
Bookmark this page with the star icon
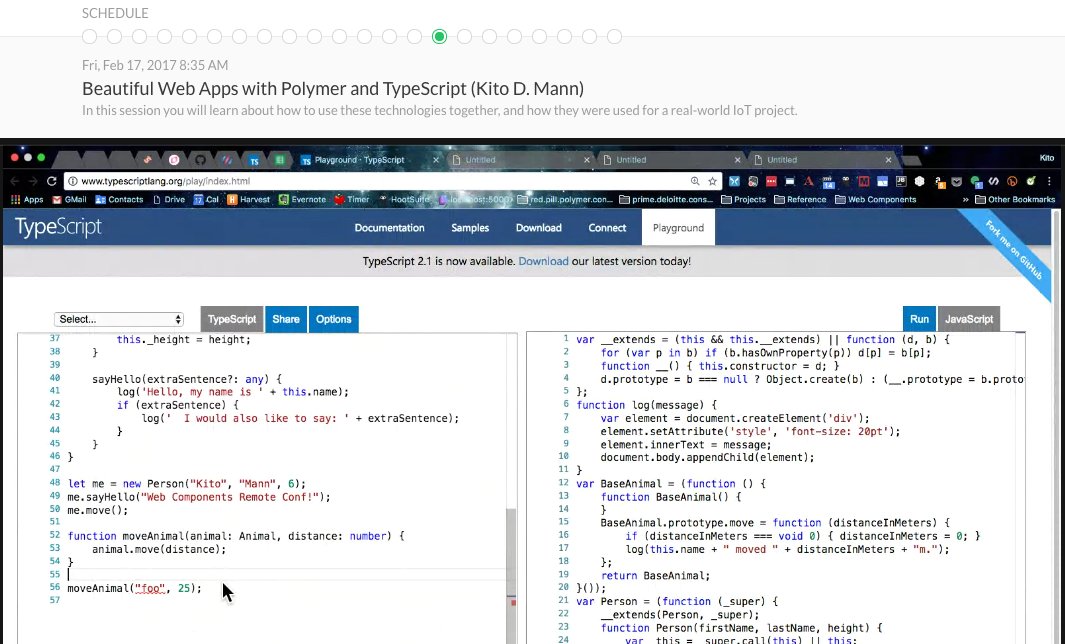(x=710, y=181)
